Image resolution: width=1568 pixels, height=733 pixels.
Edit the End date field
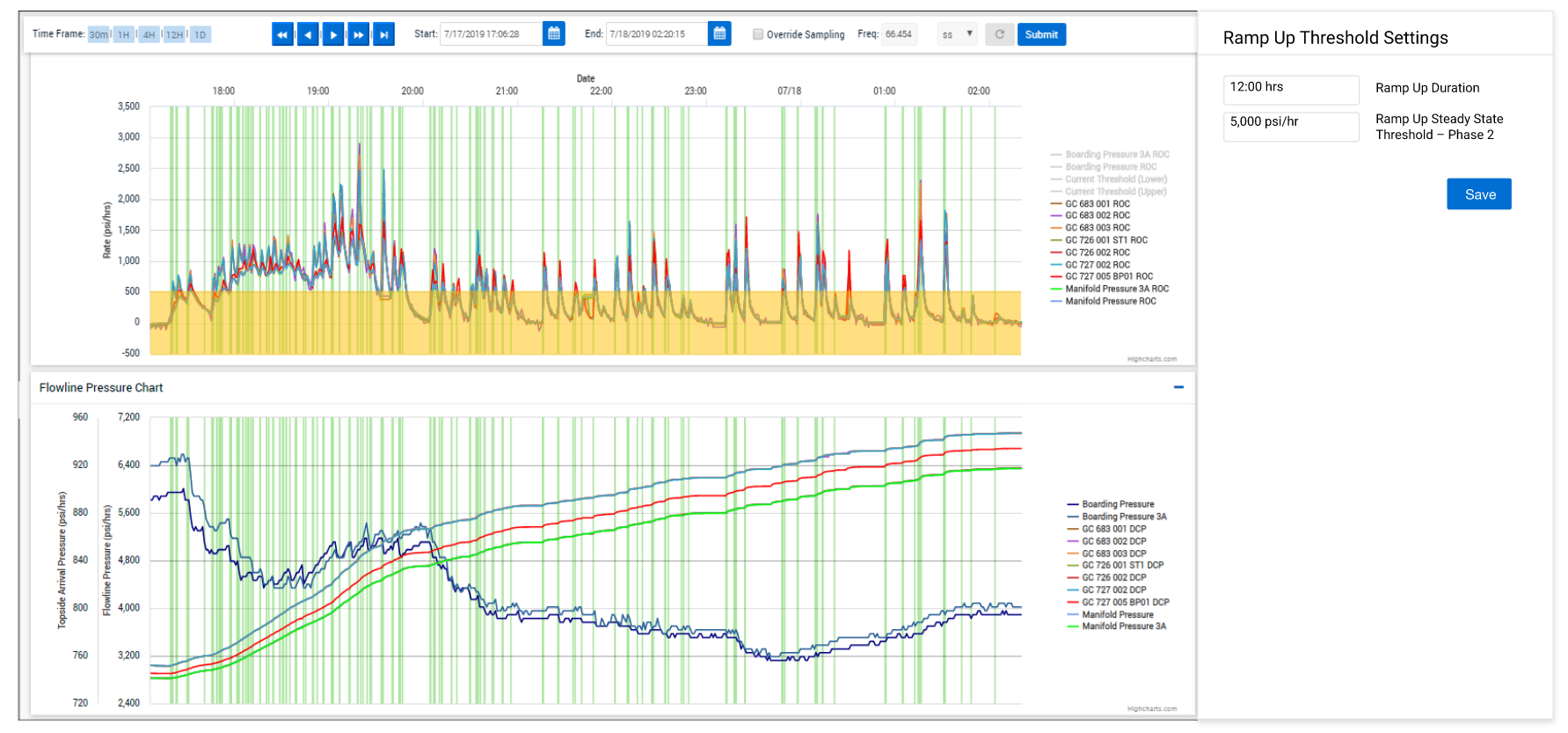(656, 34)
